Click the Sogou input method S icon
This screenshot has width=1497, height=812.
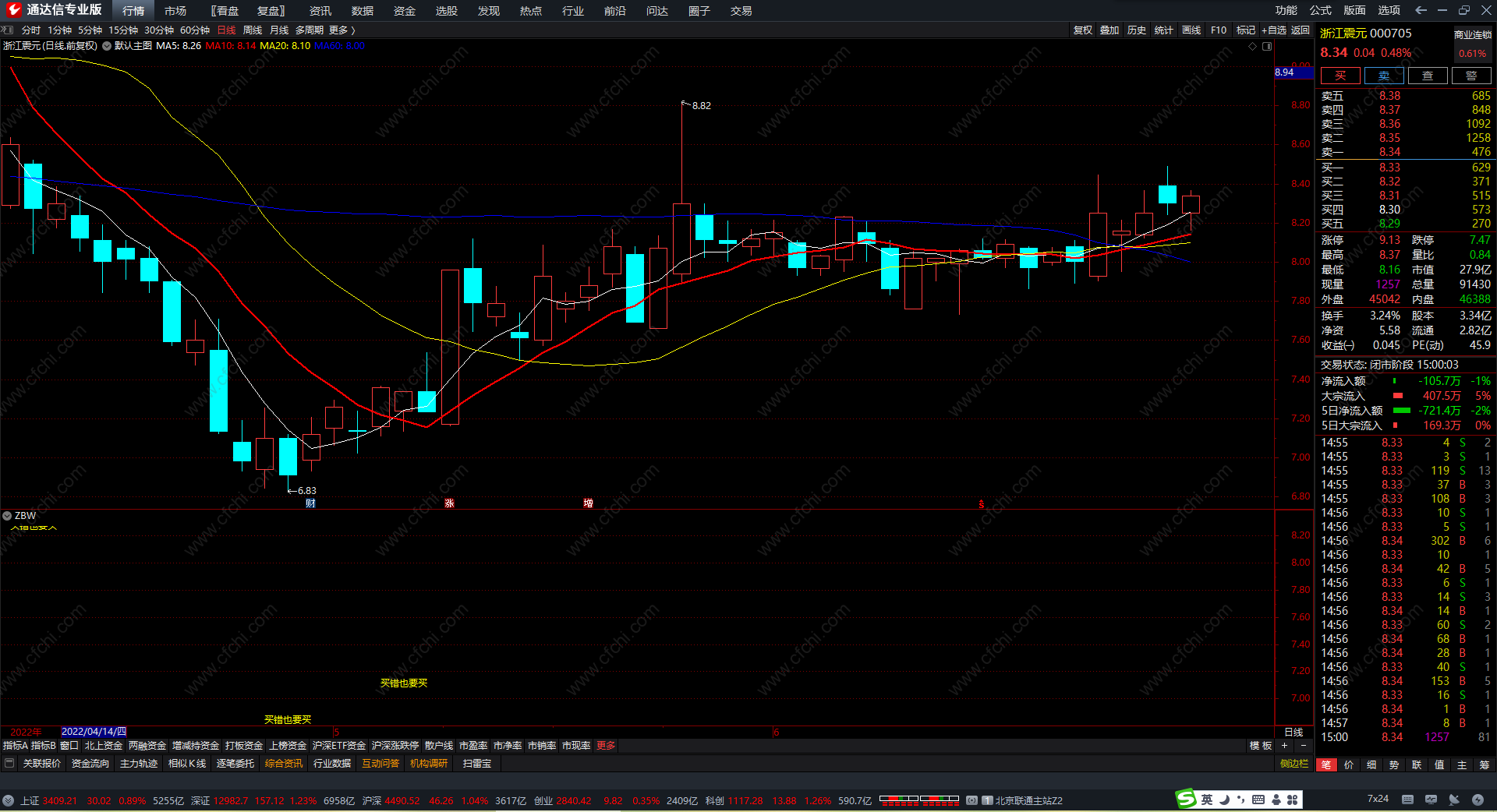coord(1186,799)
